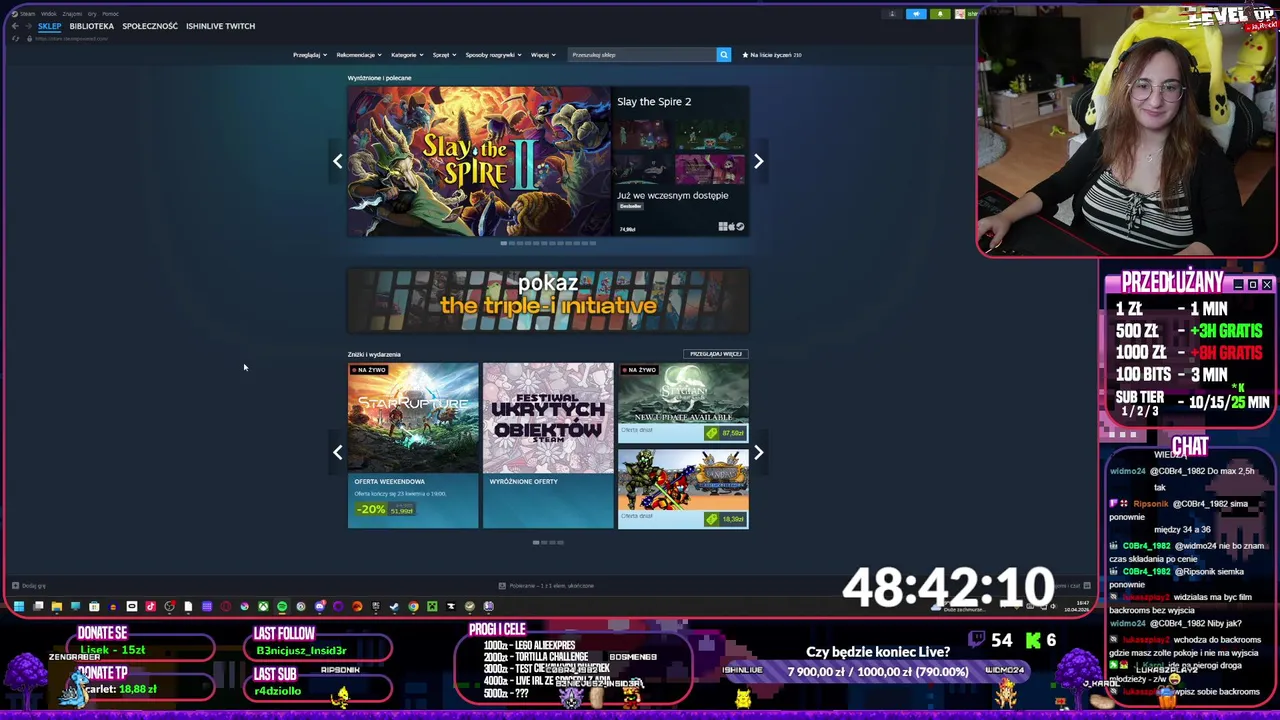Select first dot of featured carousel pager
Screen dimensions: 1280x720
(503, 243)
